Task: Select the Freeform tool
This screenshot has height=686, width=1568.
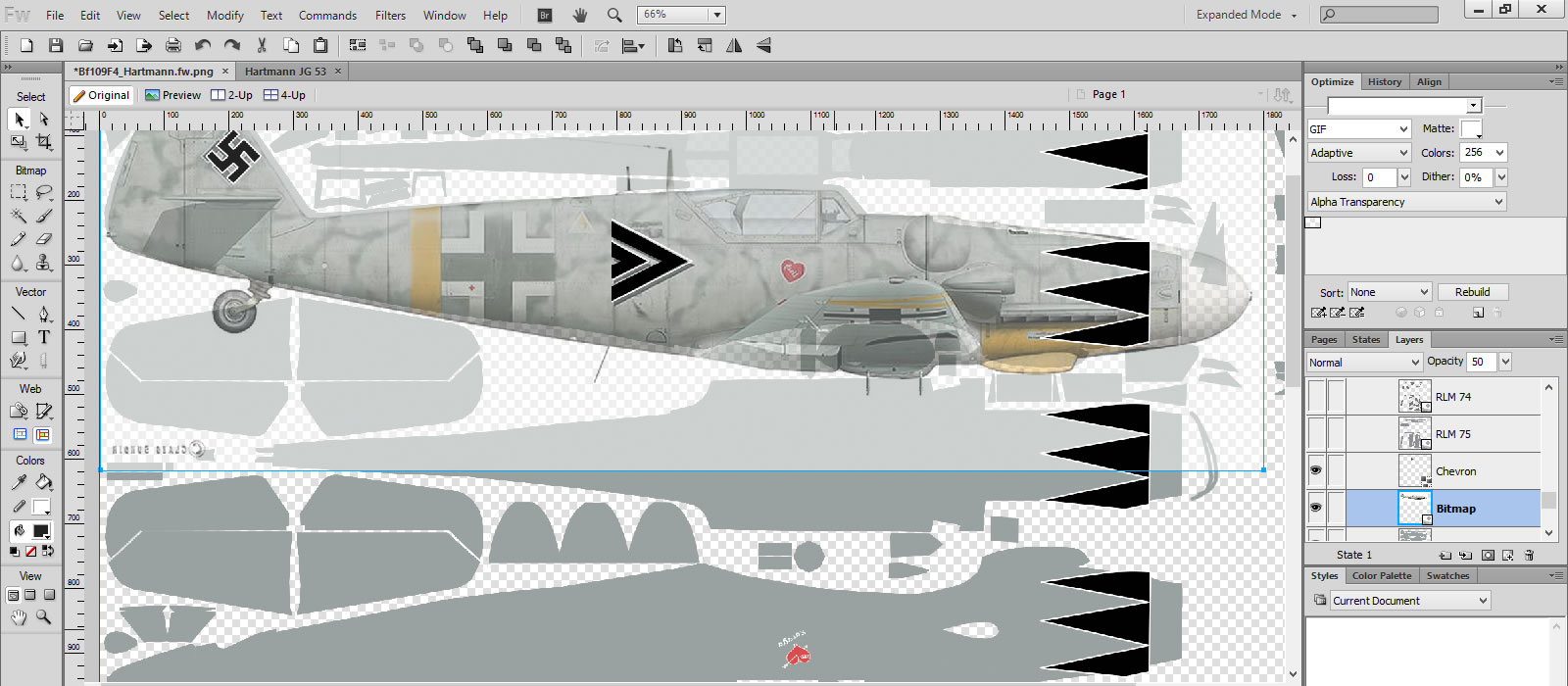Action: tap(19, 361)
